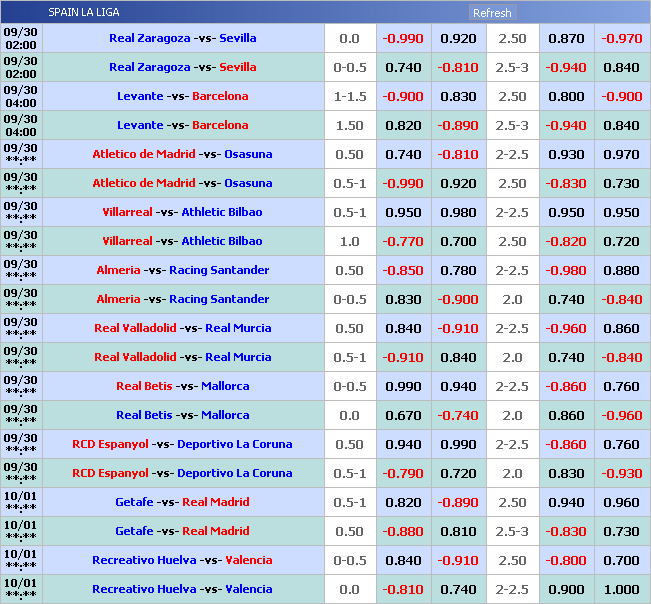The height and width of the screenshot is (604, 651).
Task: Click the -0.770 odds for Villarreal vs Athletic Bilbao
Action: click(x=403, y=241)
